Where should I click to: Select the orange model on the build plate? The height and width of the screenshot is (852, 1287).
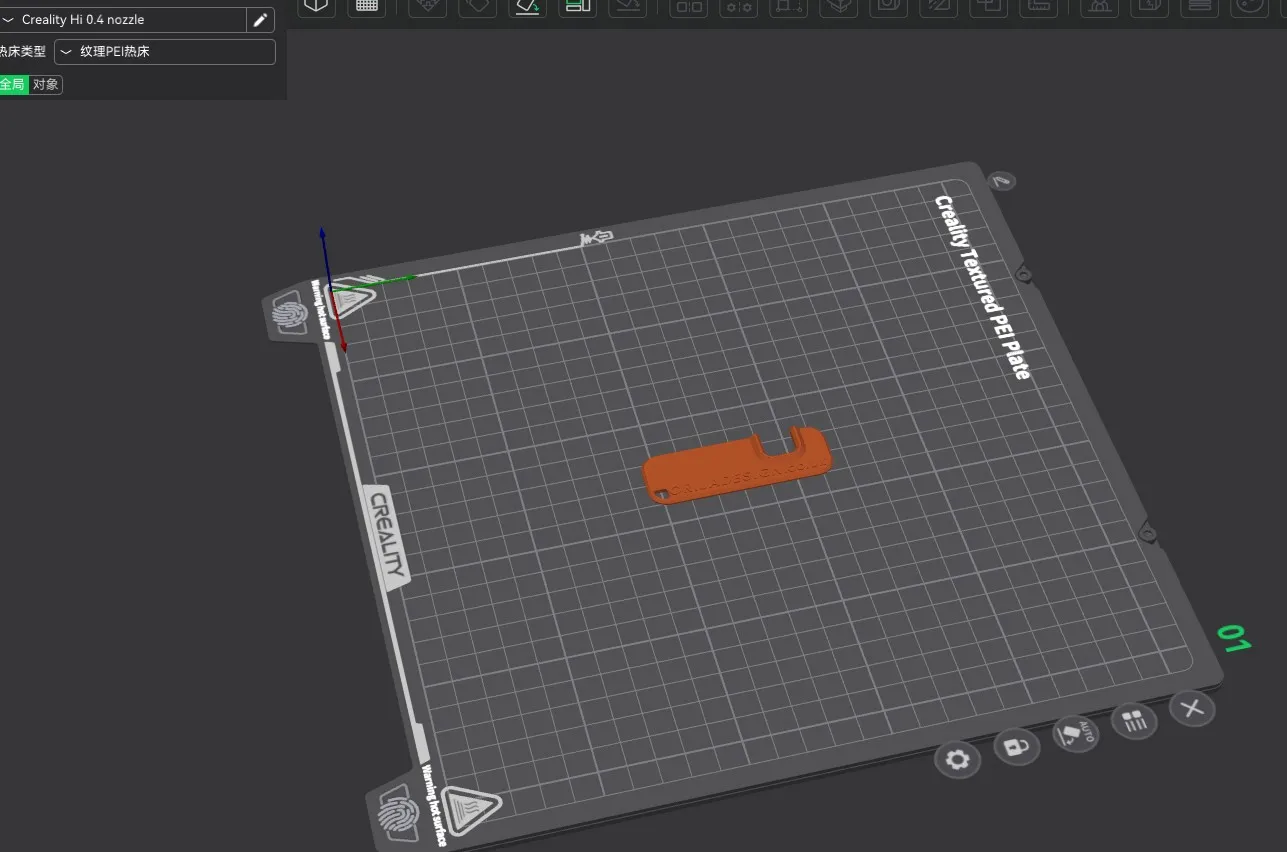pyautogui.click(x=737, y=465)
